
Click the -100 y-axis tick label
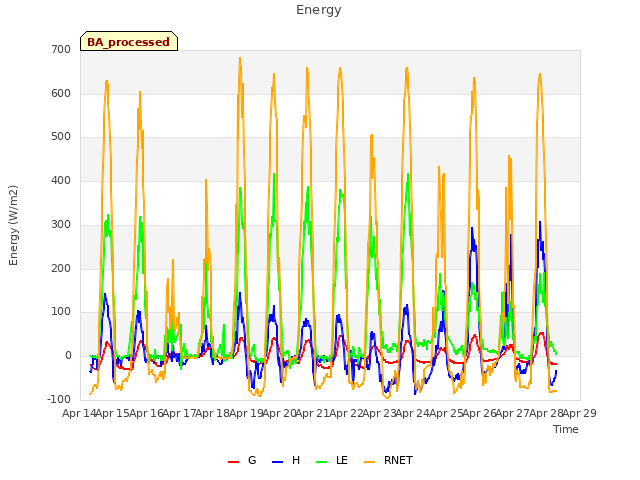pos(59,400)
